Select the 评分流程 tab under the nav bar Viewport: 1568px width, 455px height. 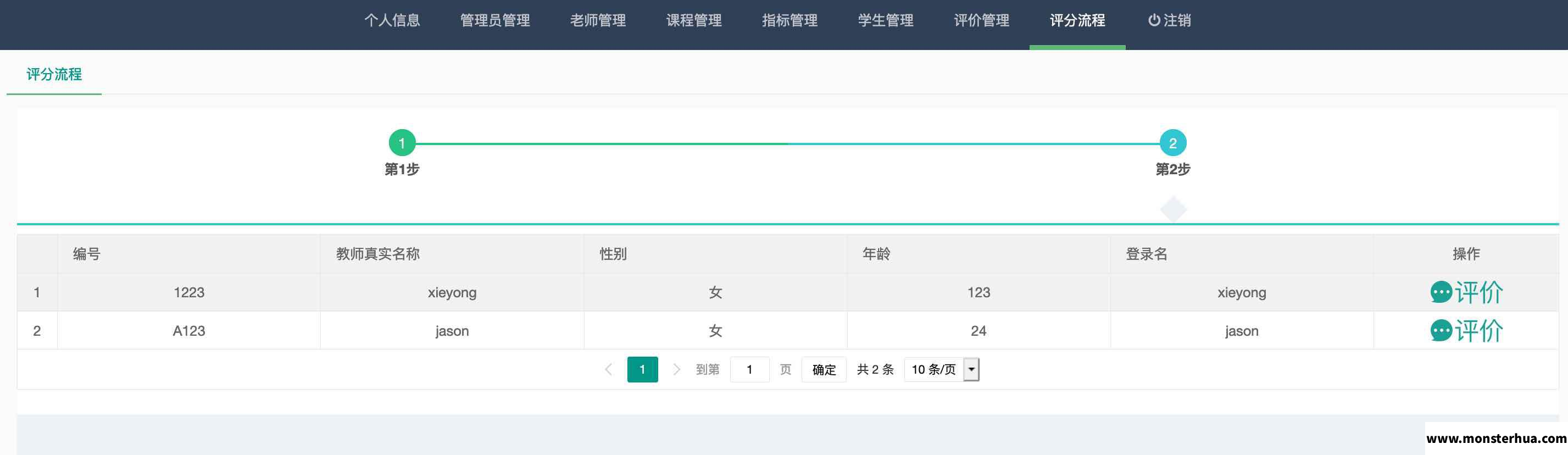pos(54,74)
